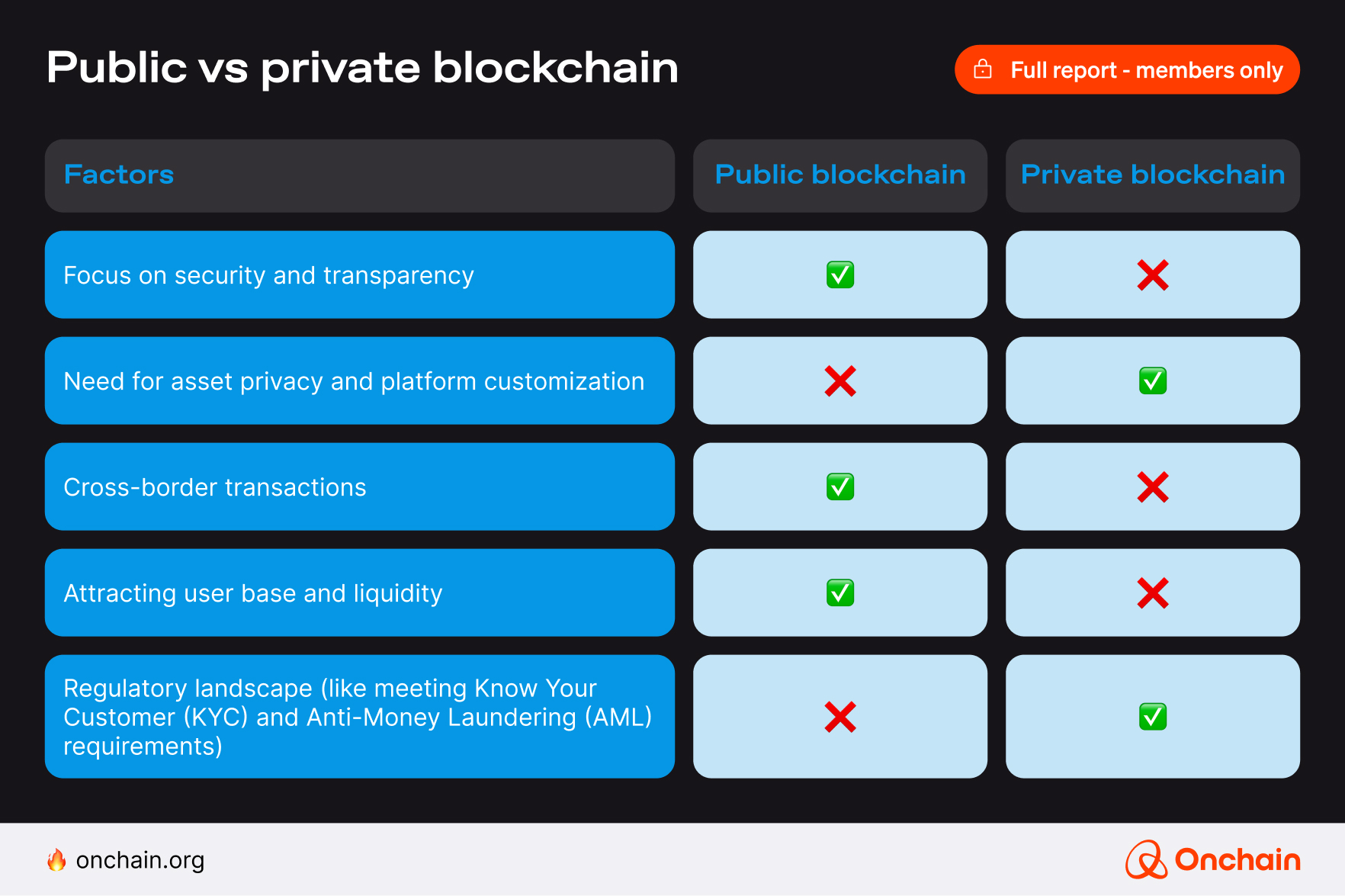Click the lock icon in the orange button

983,69
